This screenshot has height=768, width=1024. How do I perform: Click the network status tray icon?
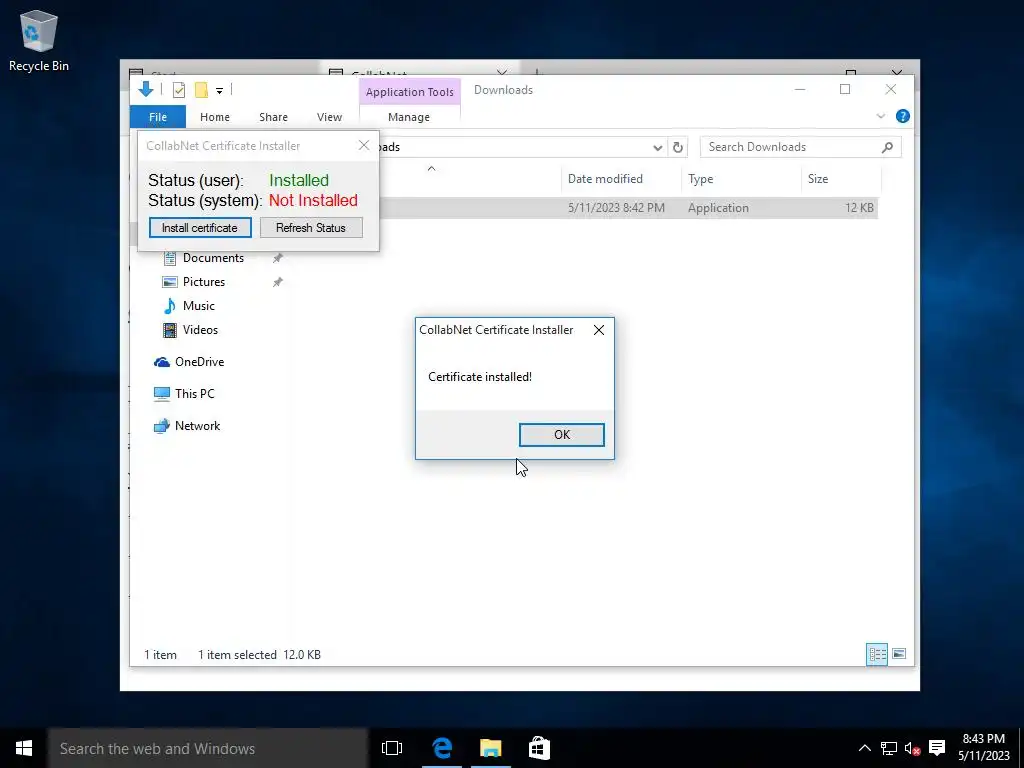889,748
